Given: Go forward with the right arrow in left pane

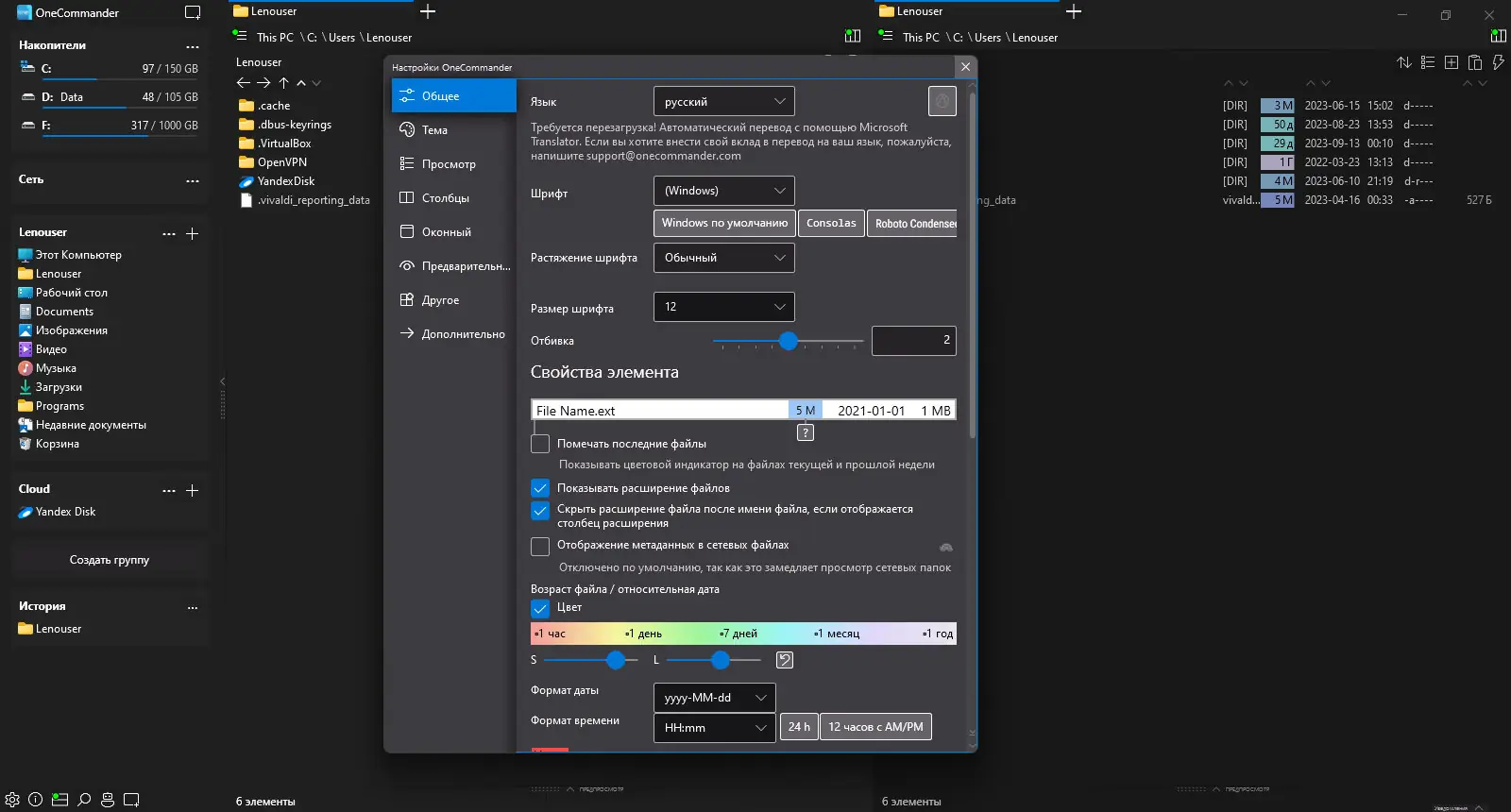Looking at the screenshot, I should coord(263,83).
